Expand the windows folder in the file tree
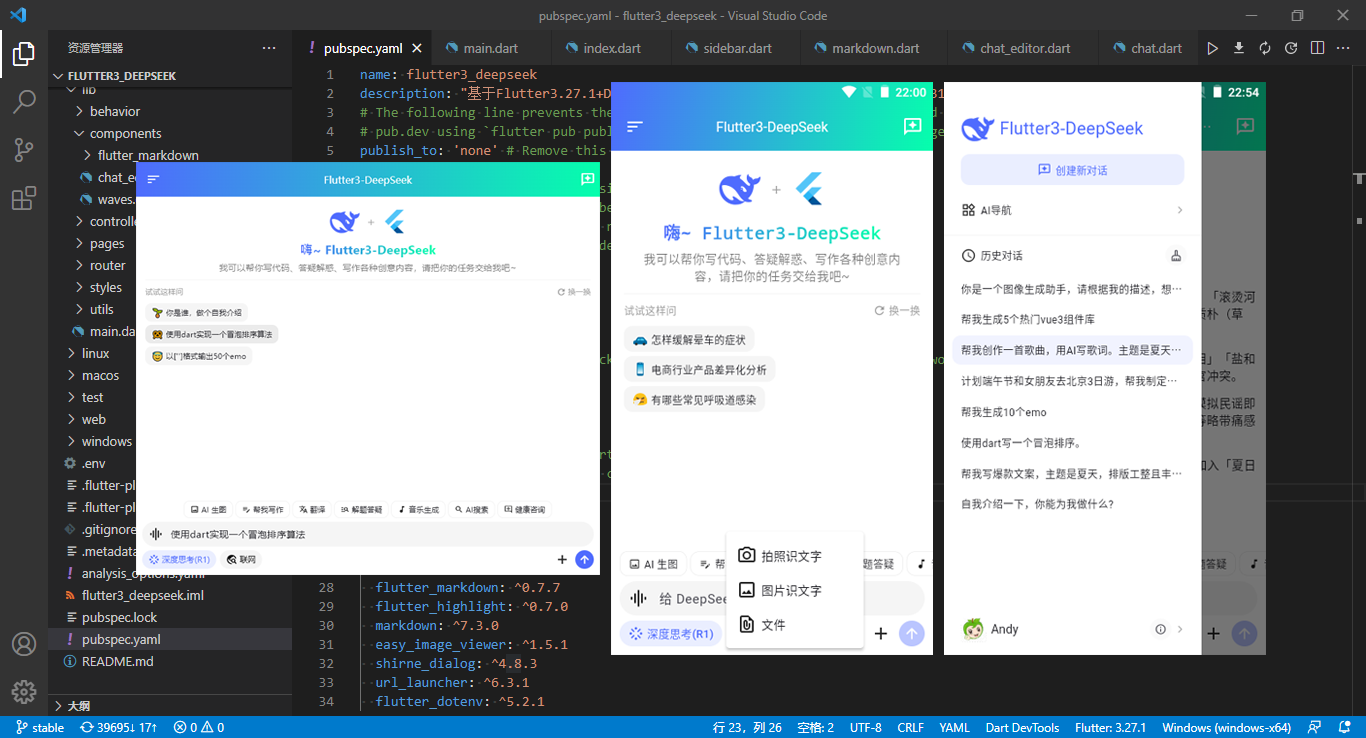 coord(106,441)
